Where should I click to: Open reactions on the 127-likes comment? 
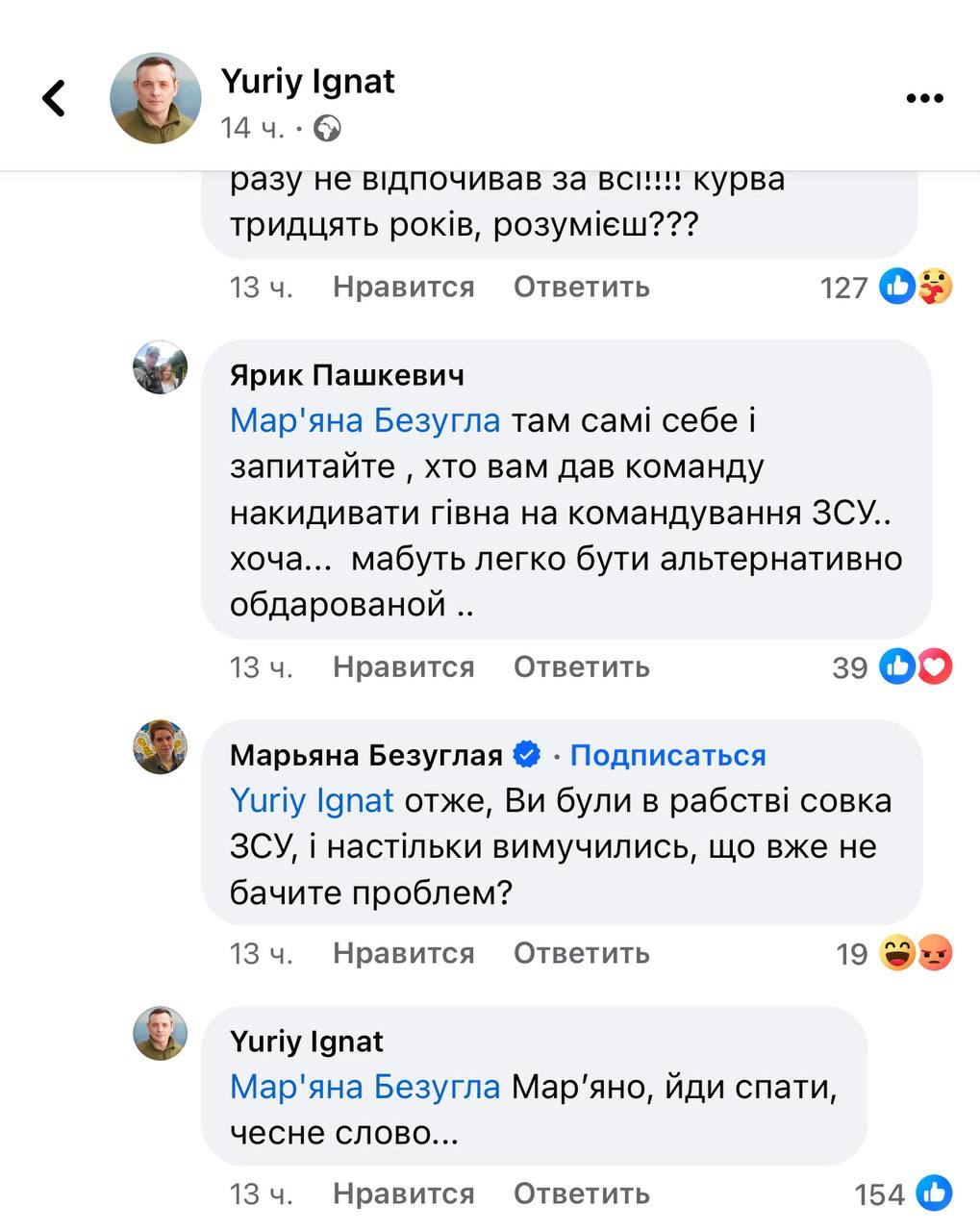(x=914, y=287)
